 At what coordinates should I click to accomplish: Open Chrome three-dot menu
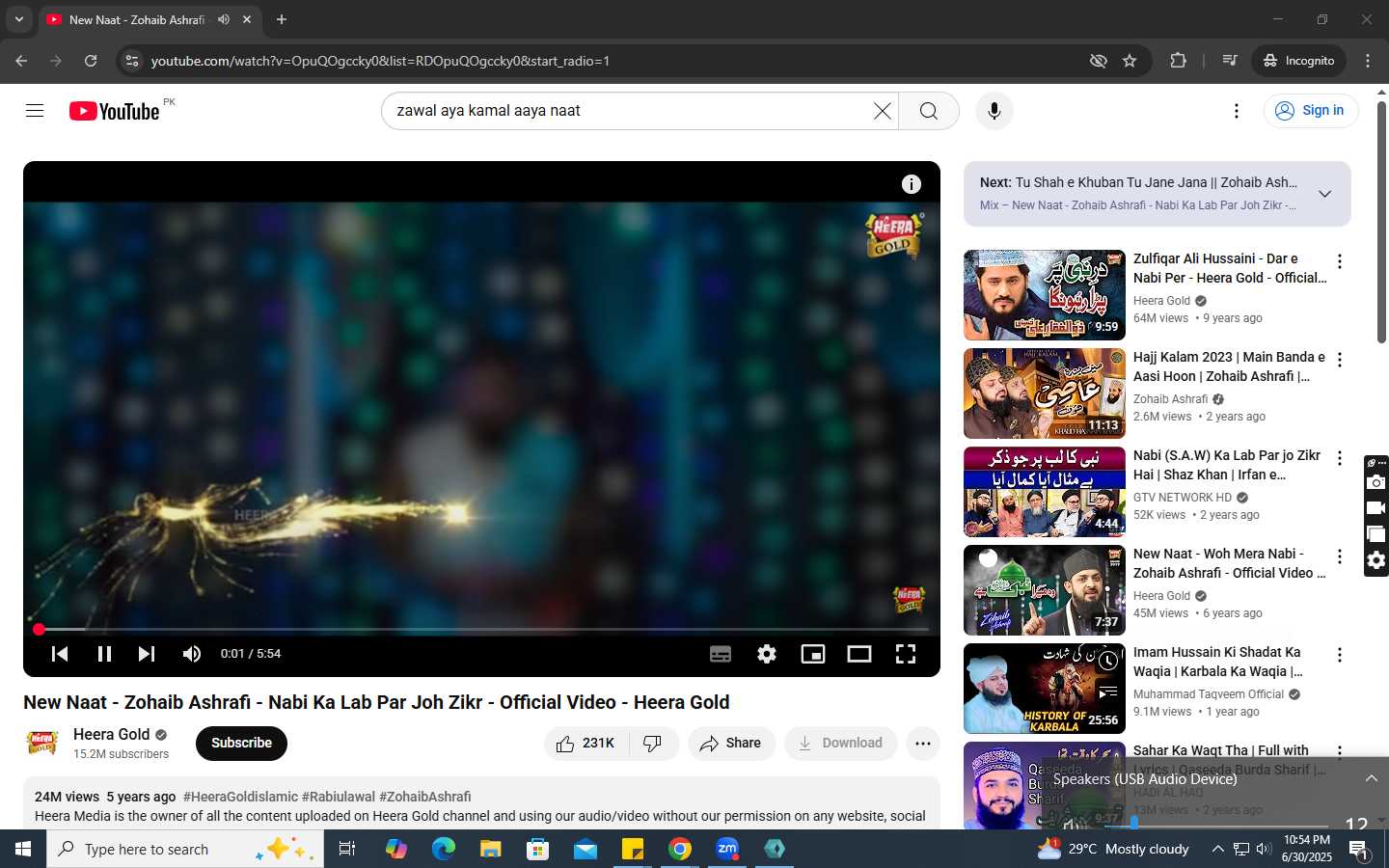pos(1368,61)
